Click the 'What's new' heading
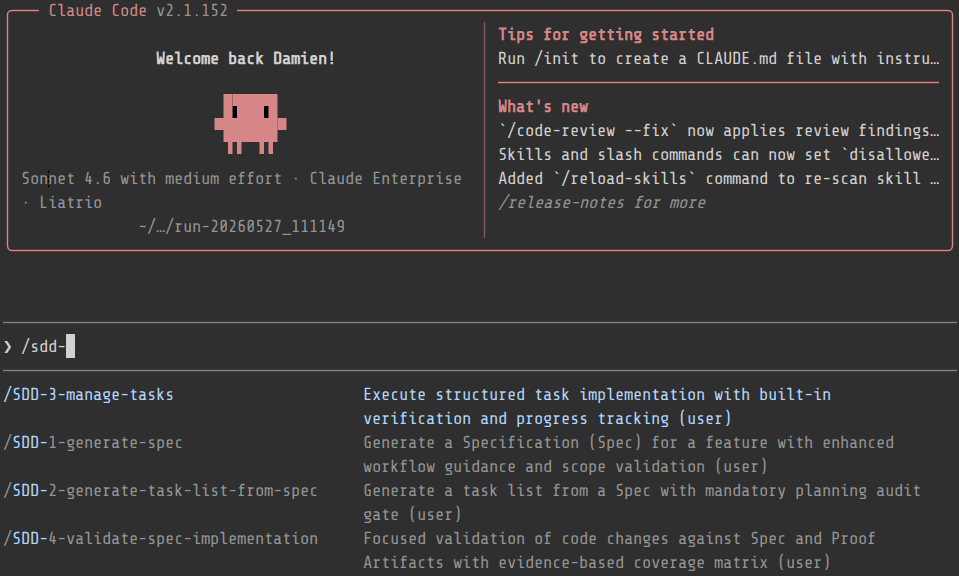This screenshot has width=959, height=576. click(x=543, y=107)
